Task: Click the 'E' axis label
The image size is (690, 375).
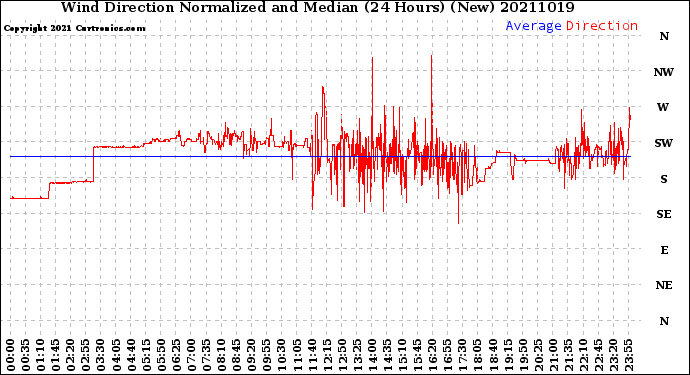Action: point(664,250)
